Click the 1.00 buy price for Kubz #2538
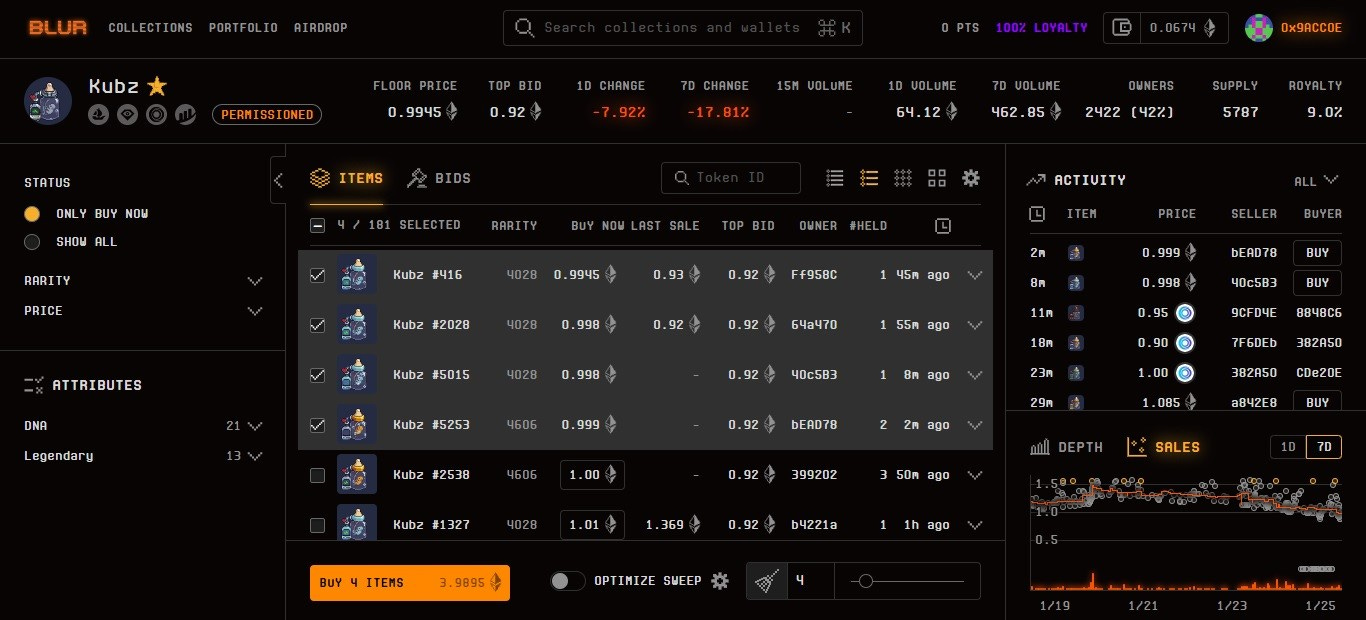 [592, 475]
